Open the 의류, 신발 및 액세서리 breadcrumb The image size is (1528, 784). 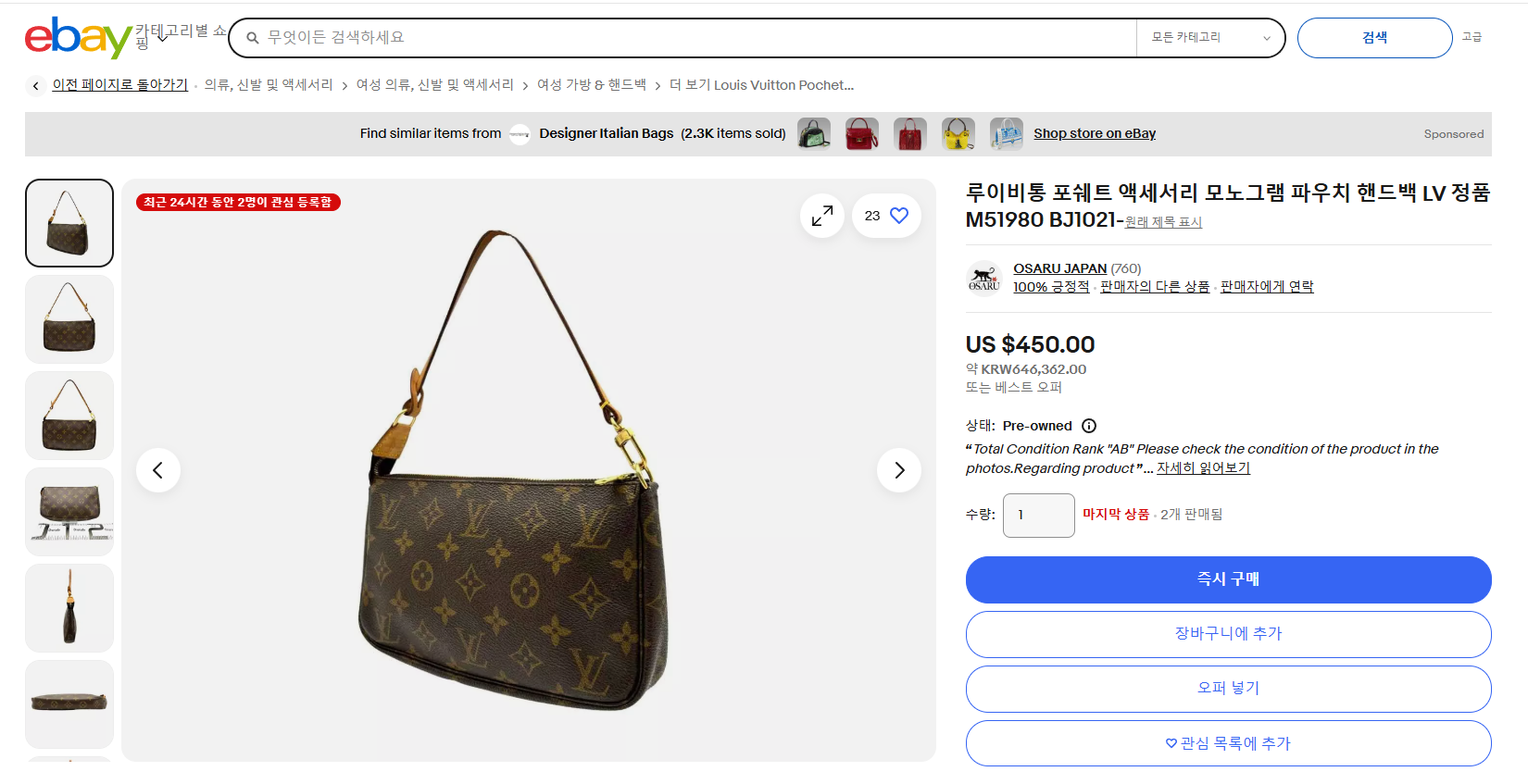click(x=269, y=85)
